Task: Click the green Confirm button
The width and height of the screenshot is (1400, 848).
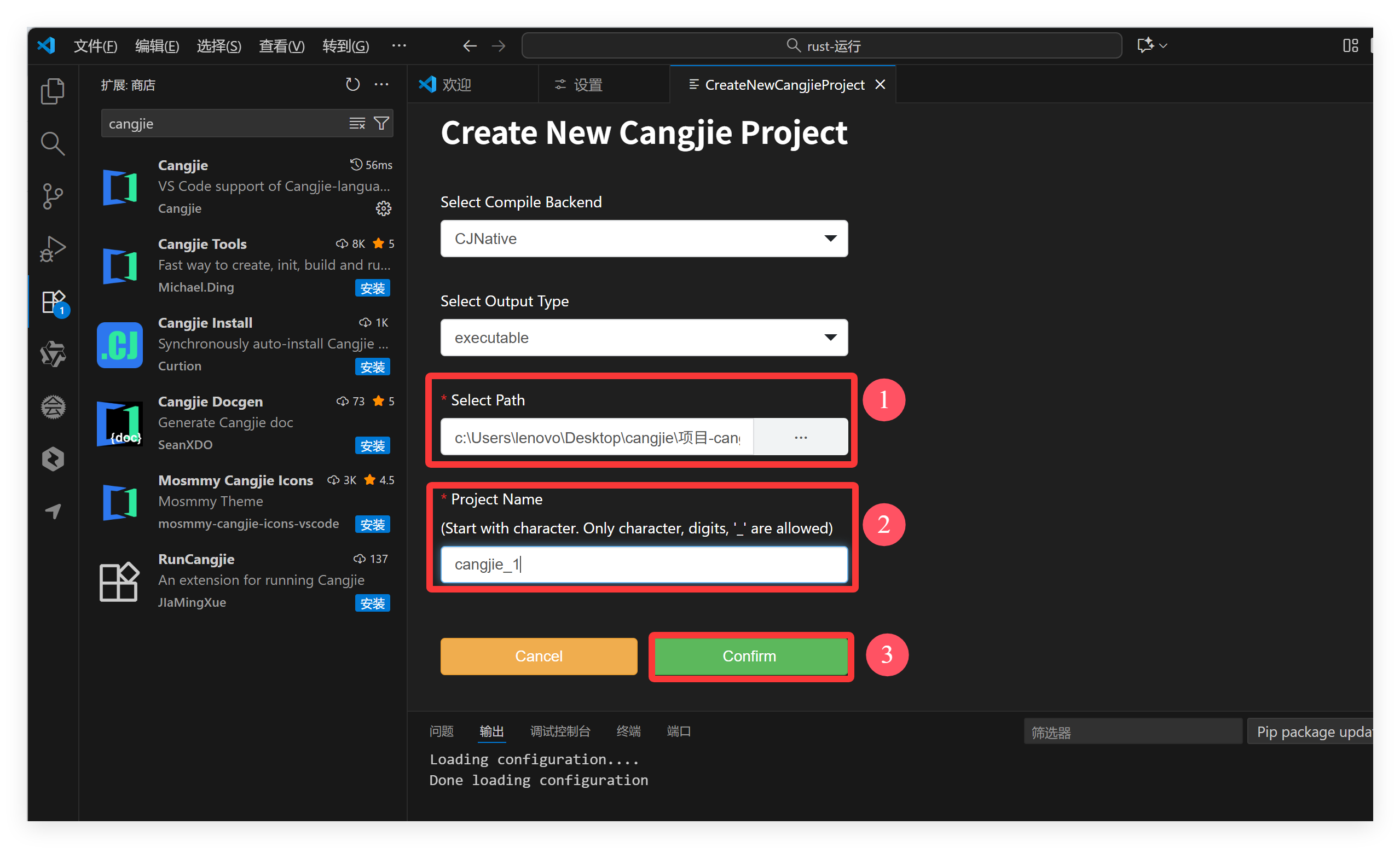Action: [749, 656]
